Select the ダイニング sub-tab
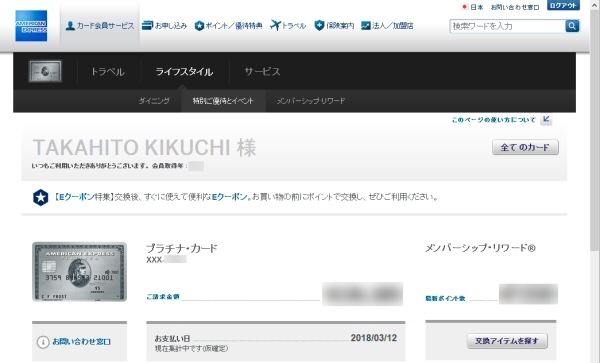600x363 pixels. click(x=154, y=101)
